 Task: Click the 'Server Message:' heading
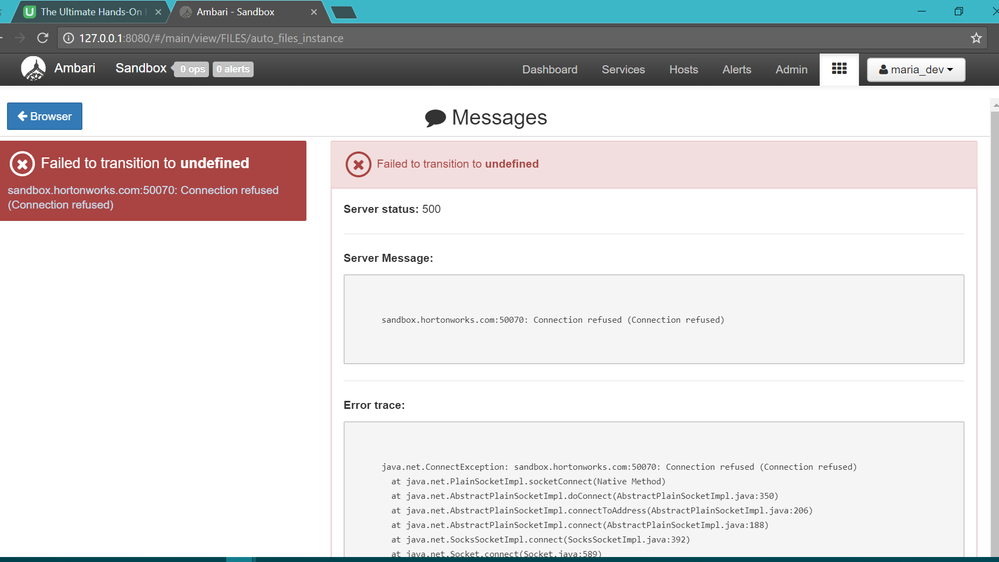pyautogui.click(x=388, y=258)
